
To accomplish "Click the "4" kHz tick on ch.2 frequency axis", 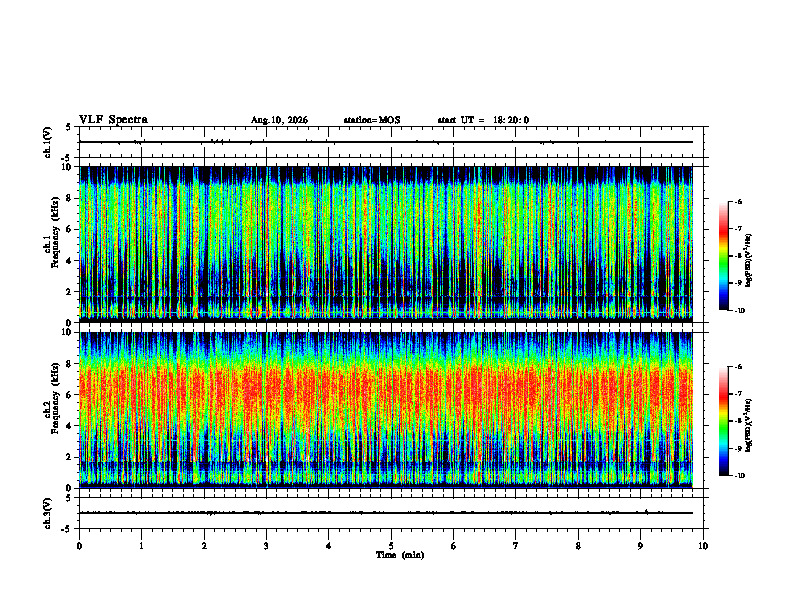I will (70, 426).
